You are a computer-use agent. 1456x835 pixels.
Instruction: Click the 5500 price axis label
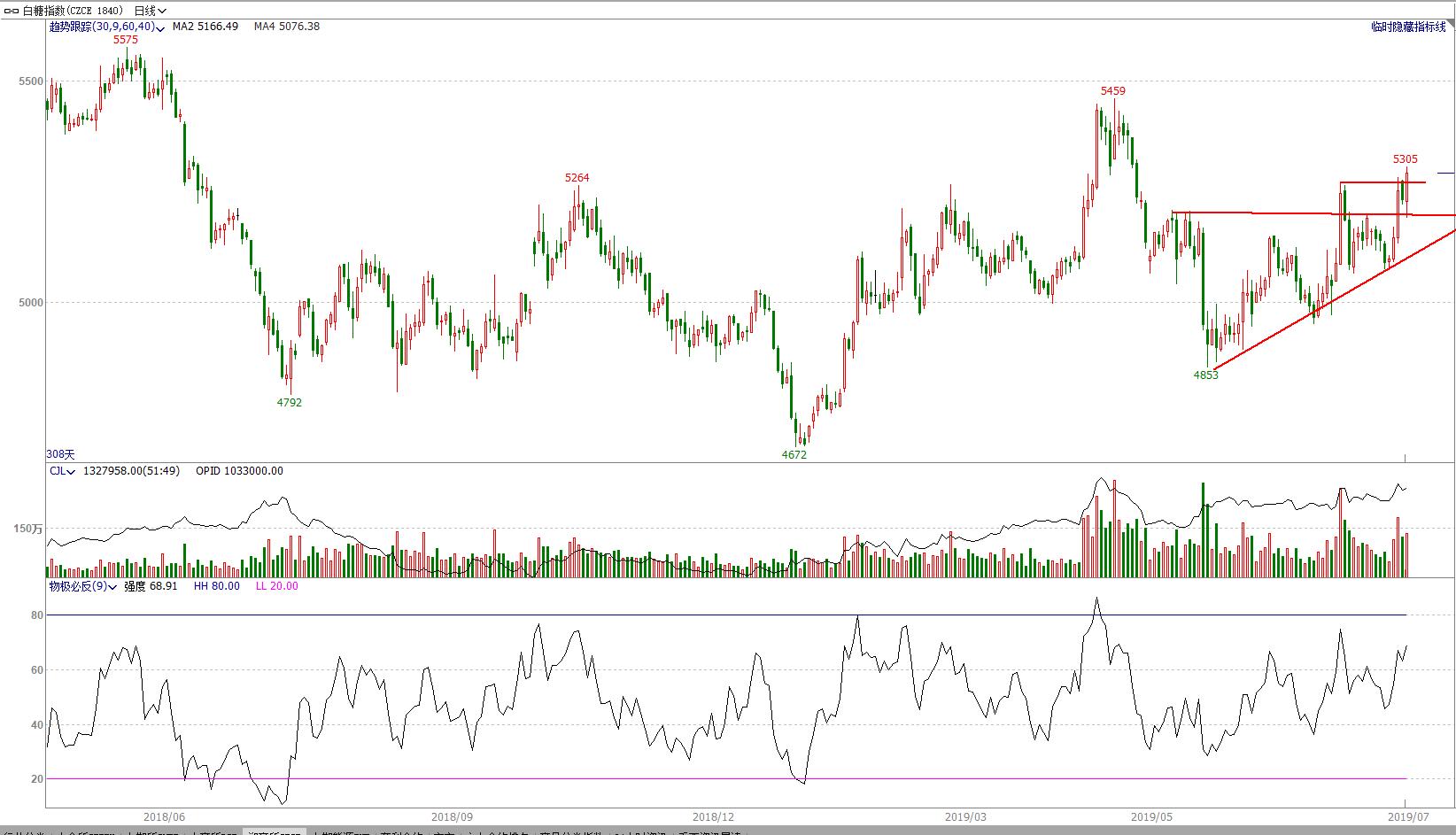(x=31, y=81)
